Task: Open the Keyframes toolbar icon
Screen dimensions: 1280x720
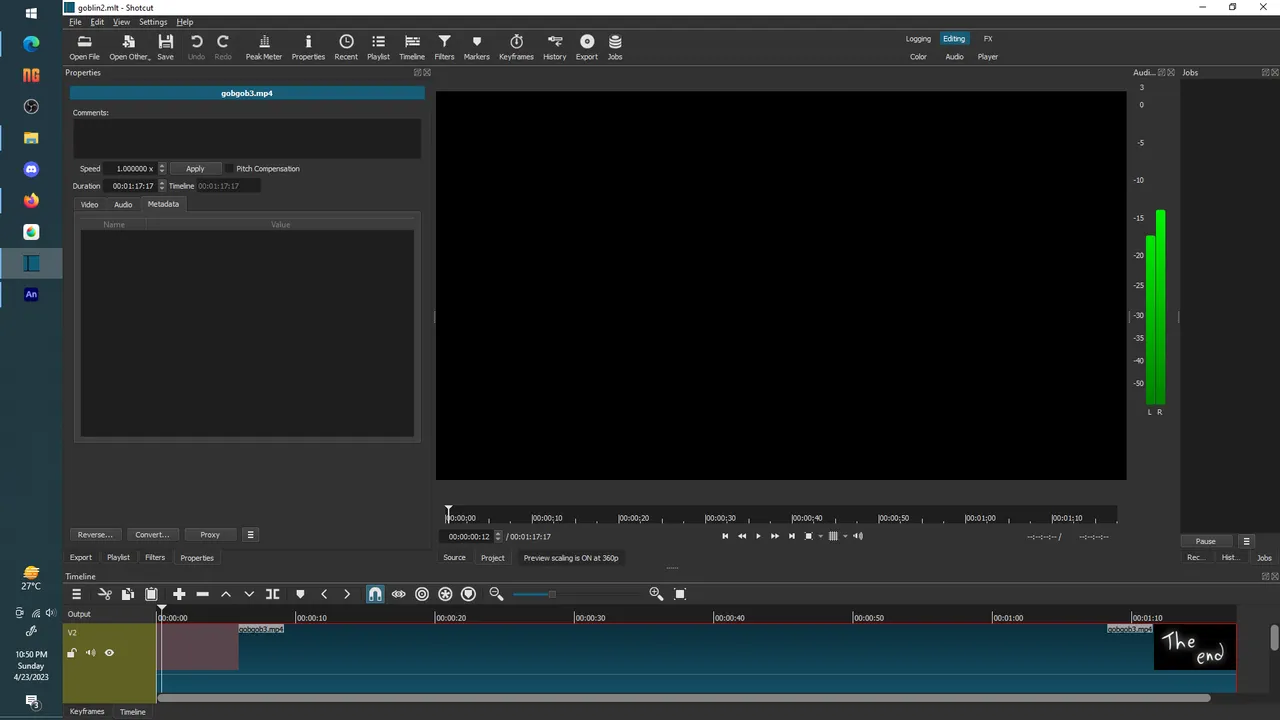Action: 516,47
